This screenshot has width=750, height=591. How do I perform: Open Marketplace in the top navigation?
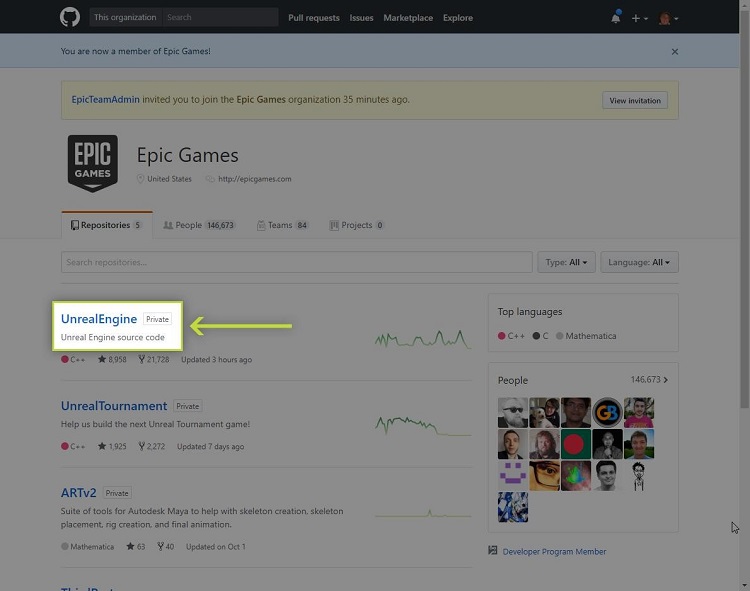408,18
